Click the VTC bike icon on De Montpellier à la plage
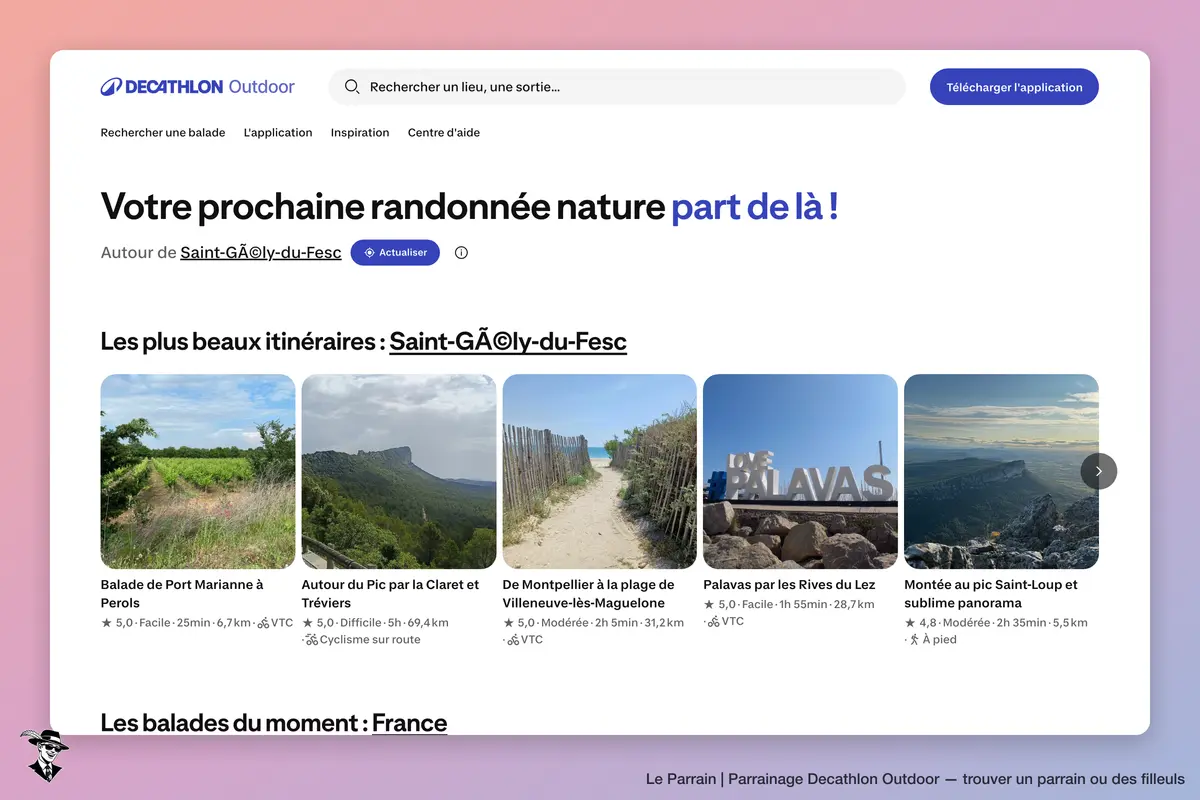Viewport: 1200px width, 800px height. (x=513, y=640)
